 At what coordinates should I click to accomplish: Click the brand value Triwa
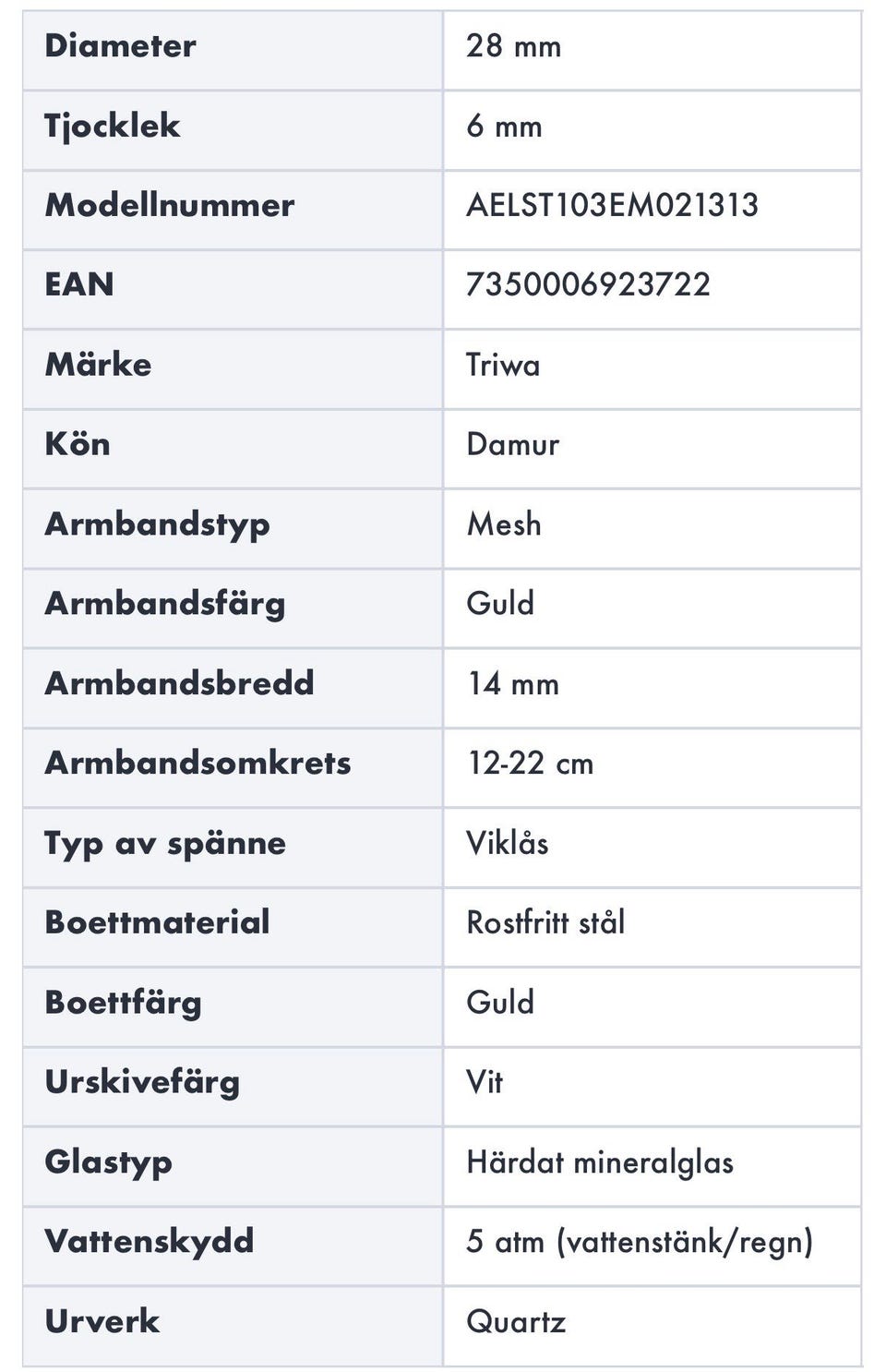(x=503, y=365)
